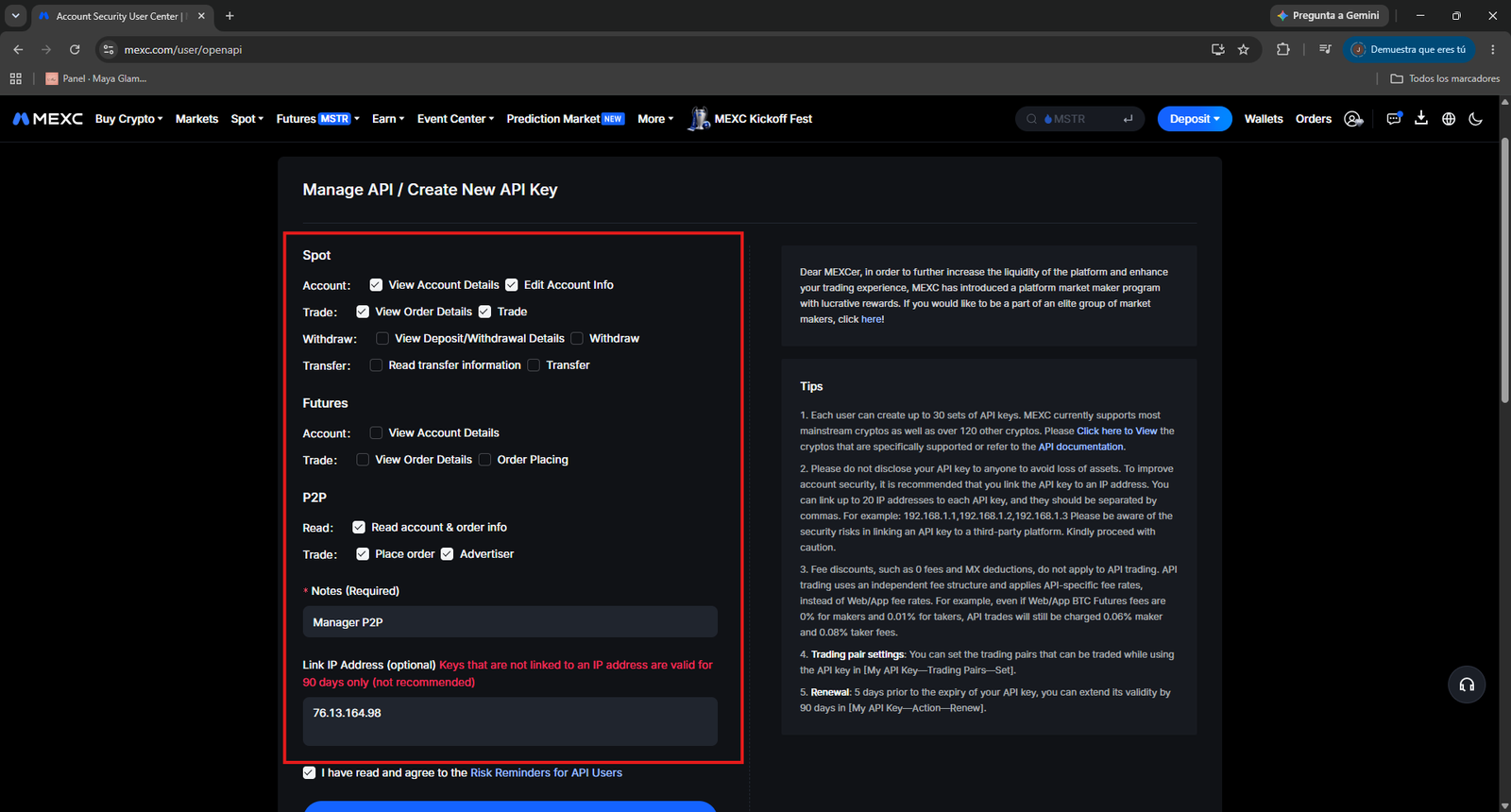Expand the Event Center dropdown
Viewport: 1511px width, 812px height.
coord(456,119)
